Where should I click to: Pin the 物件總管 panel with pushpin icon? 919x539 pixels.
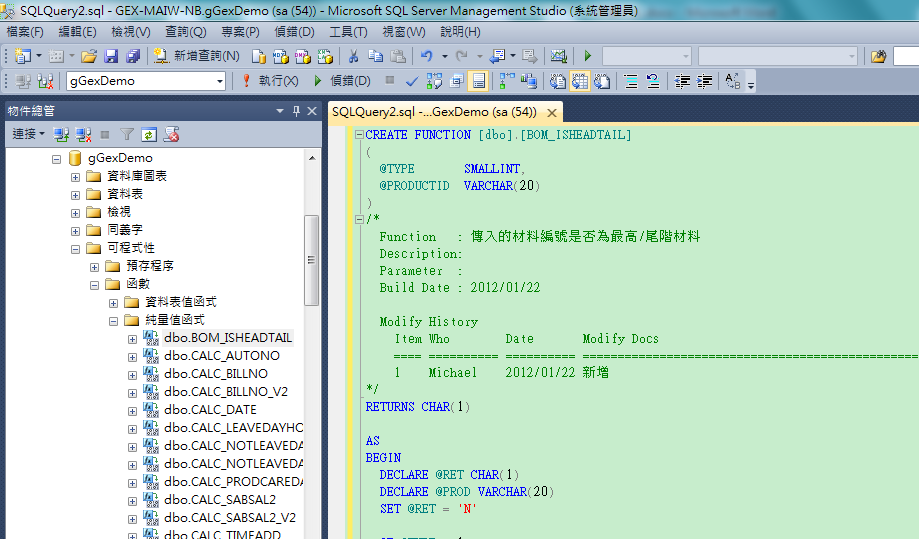click(297, 111)
